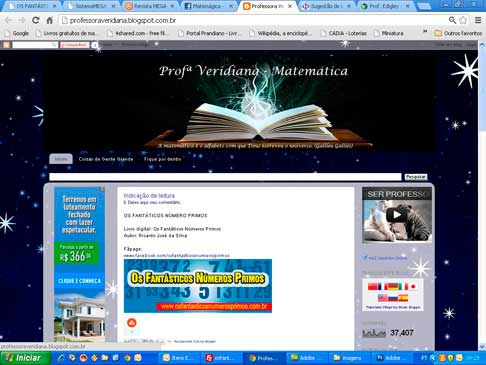Open the Chrome menu hamburger icon
The width and height of the screenshot is (486, 365).
point(478,20)
